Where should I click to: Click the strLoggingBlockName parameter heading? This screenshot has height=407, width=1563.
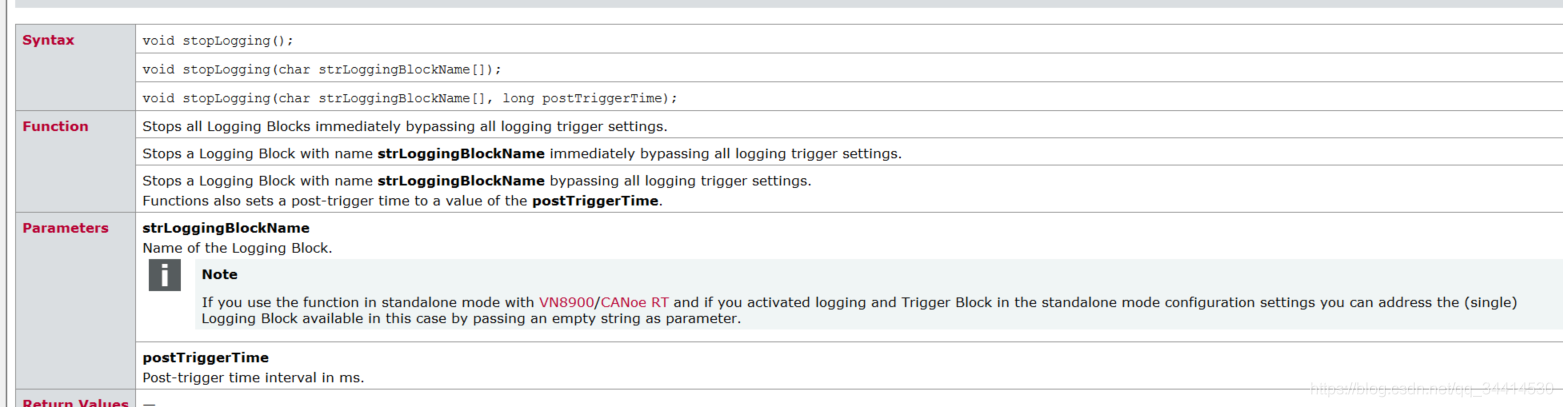(x=226, y=228)
